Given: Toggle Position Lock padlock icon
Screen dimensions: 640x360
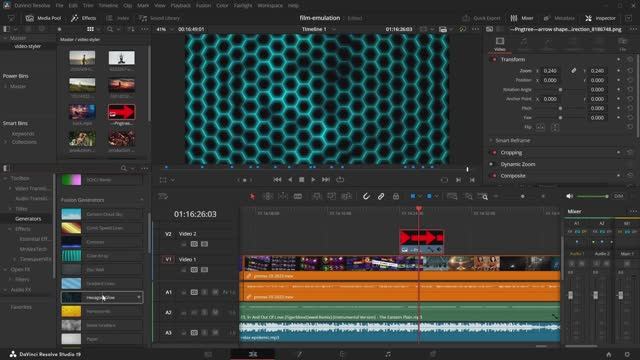Looking at the screenshot, I should tap(396, 196).
